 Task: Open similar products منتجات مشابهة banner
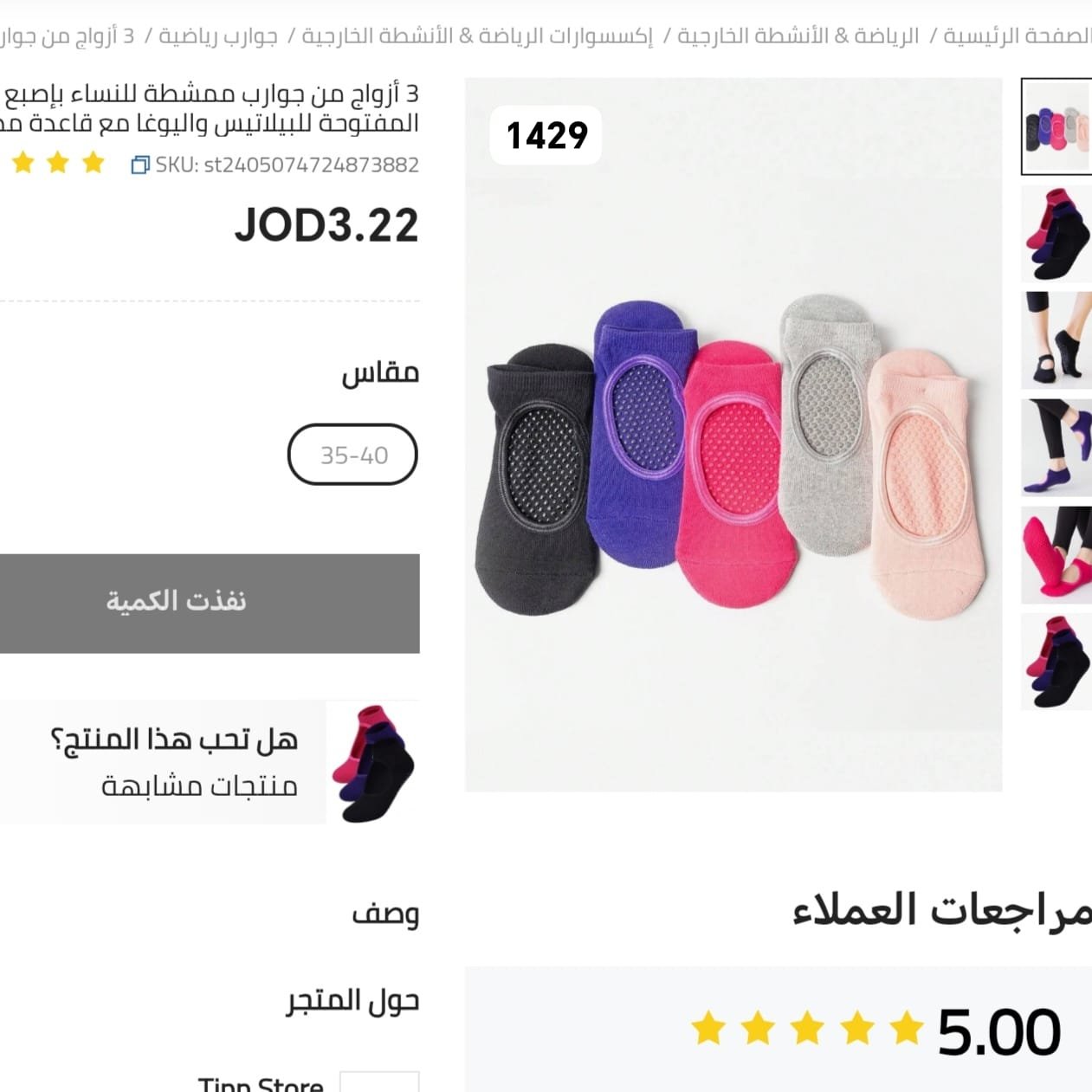point(210,762)
